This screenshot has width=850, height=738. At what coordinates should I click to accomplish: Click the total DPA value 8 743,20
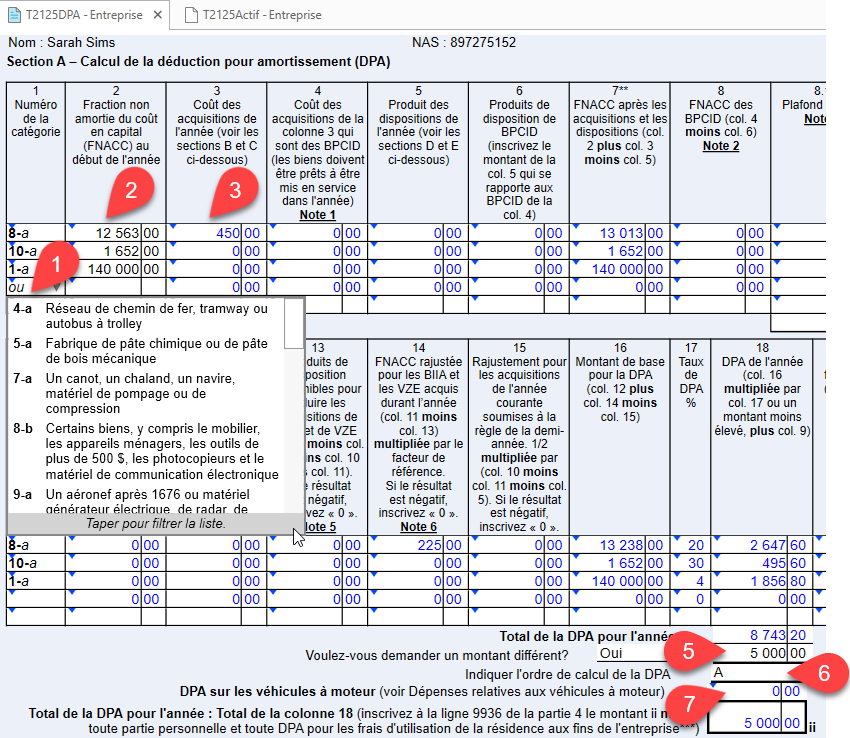tap(762, 635)
